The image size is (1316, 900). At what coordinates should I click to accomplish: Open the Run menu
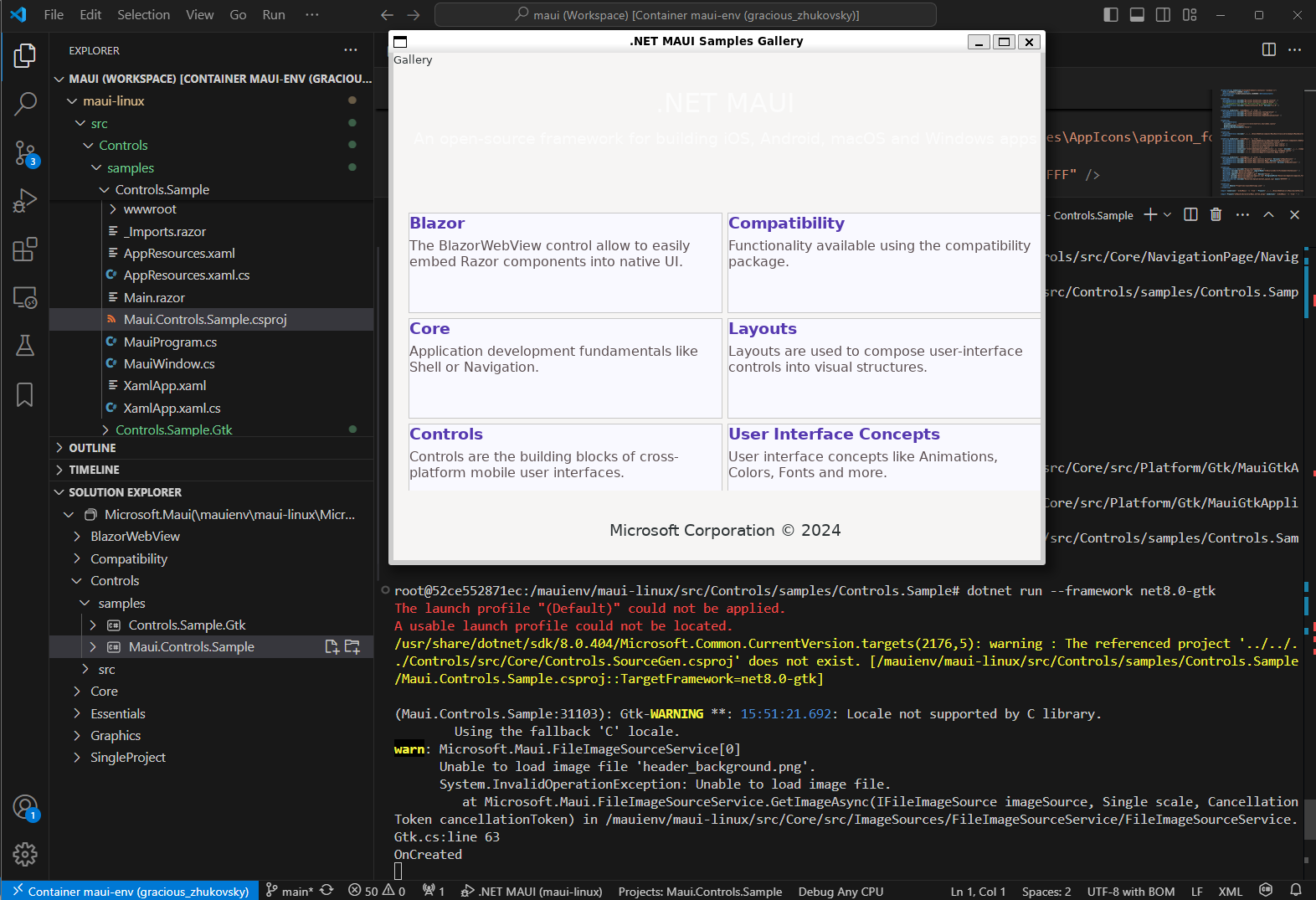click(274, 15)
